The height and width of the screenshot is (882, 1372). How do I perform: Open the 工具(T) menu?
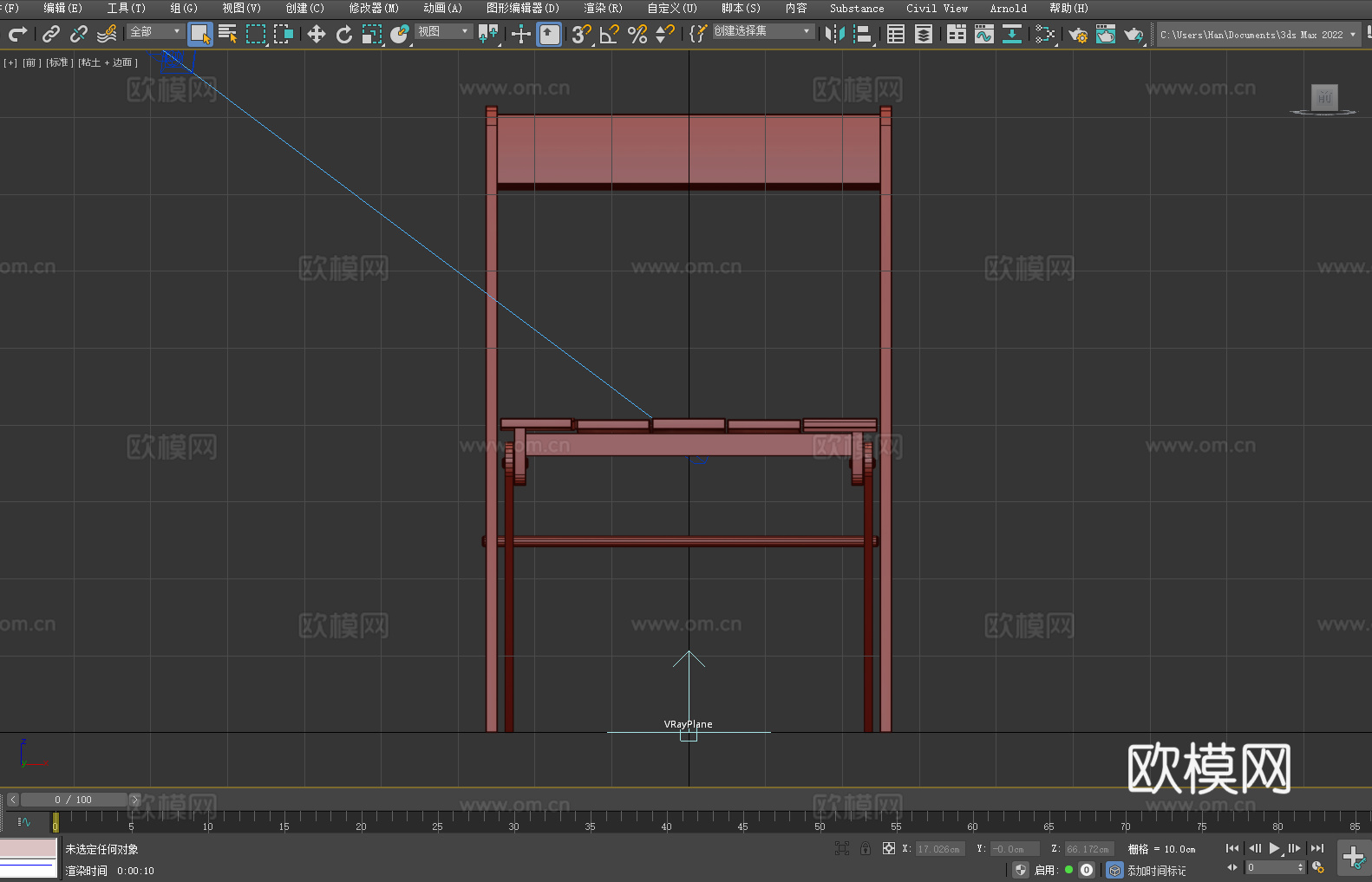coord(127,8)
